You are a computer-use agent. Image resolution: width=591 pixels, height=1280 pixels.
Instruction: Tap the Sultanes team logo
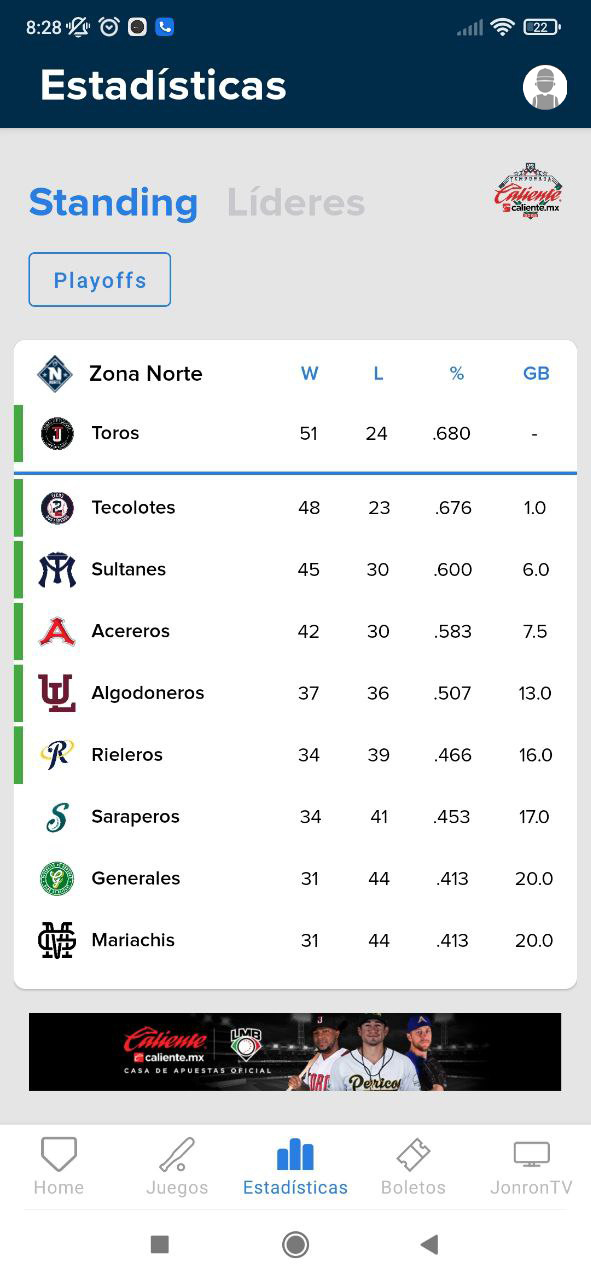coord(57,570)
